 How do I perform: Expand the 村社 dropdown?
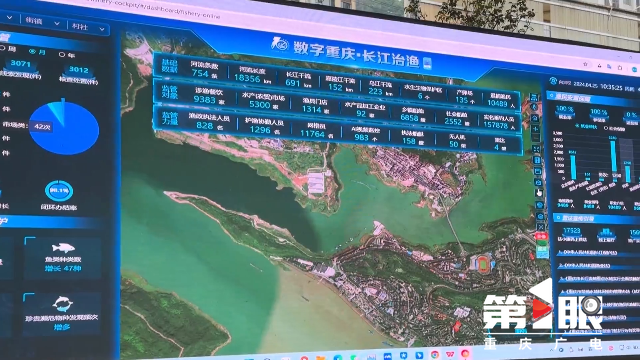[x=89, y=27]
